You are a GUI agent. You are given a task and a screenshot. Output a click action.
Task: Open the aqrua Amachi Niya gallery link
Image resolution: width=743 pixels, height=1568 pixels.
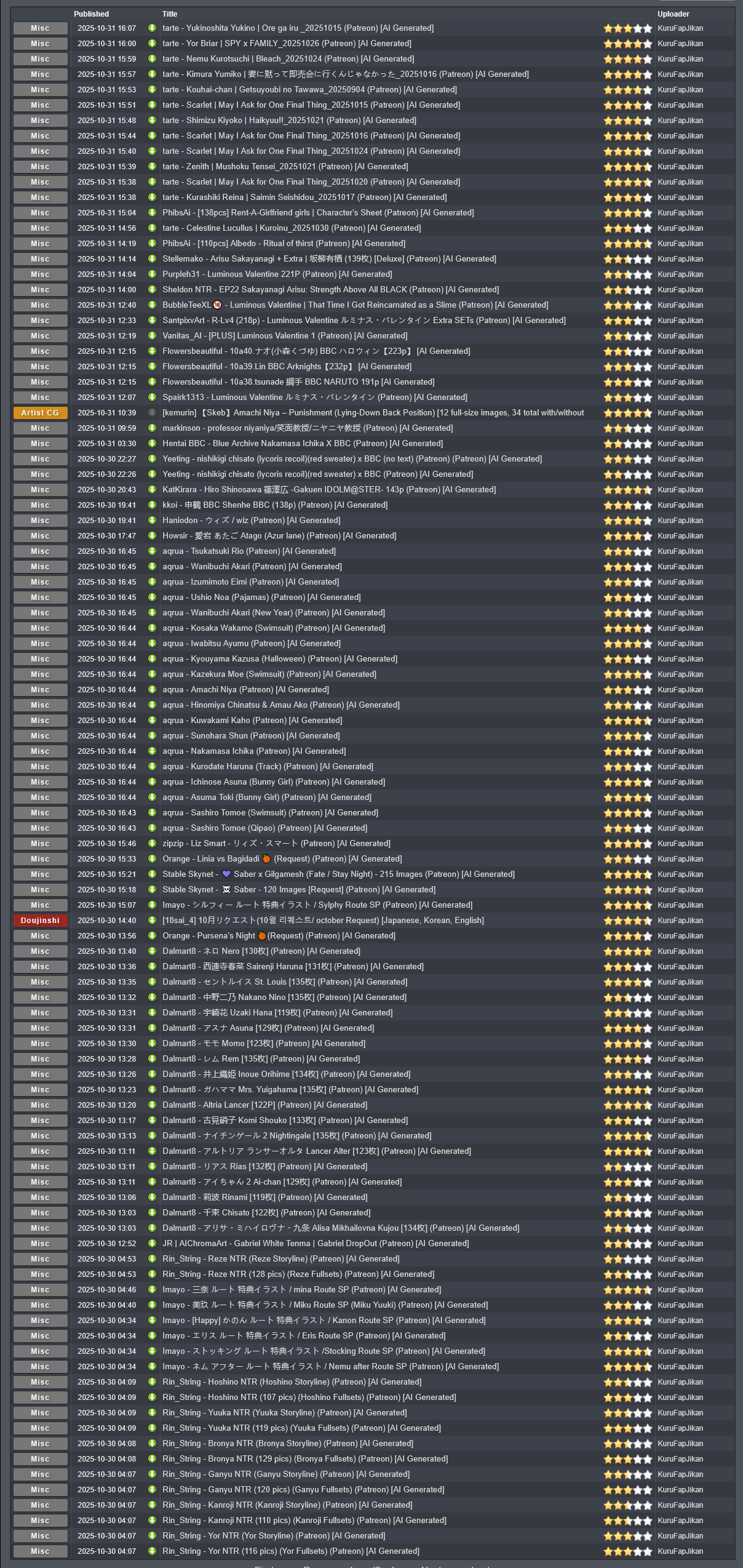coord(245,690)
